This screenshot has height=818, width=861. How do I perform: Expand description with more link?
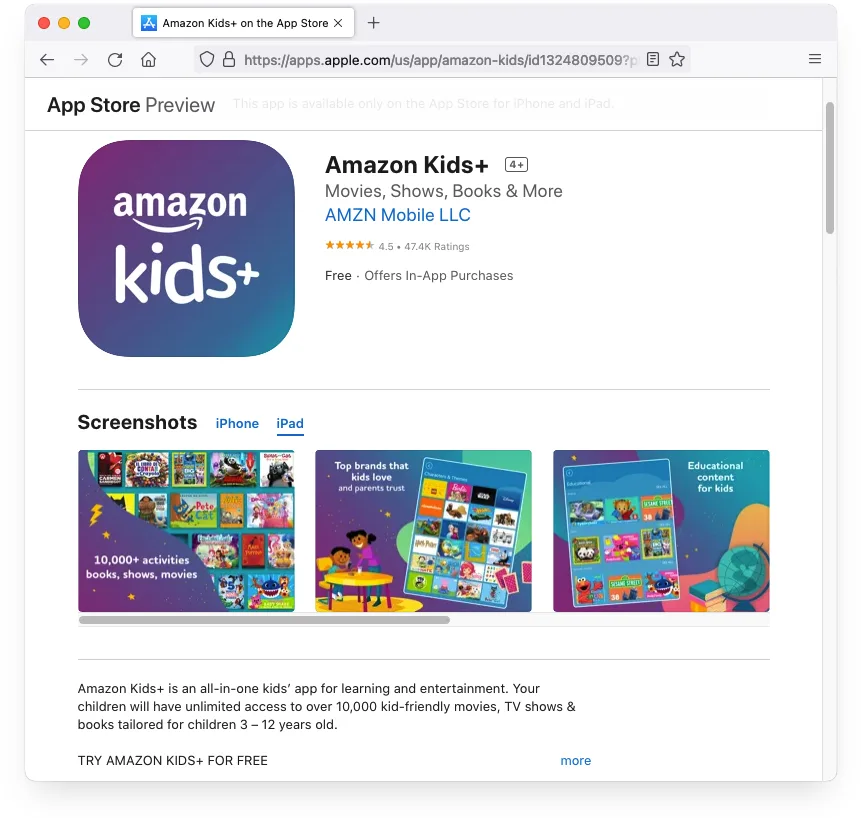(x=575, y=760)
